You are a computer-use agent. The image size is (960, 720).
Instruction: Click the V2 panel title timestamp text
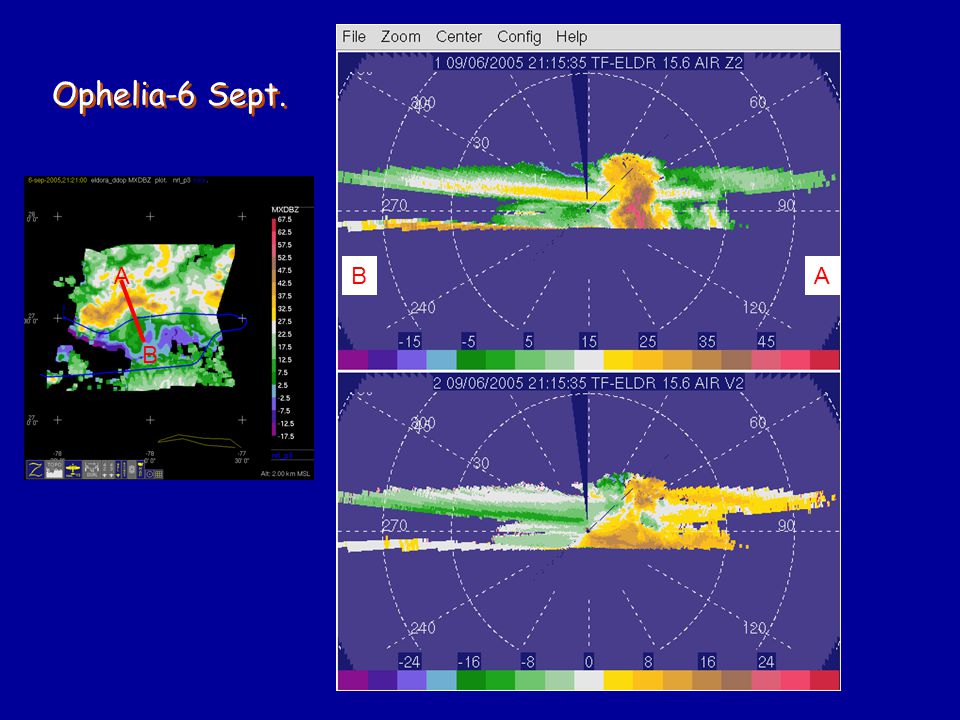(x=589, y=383)
